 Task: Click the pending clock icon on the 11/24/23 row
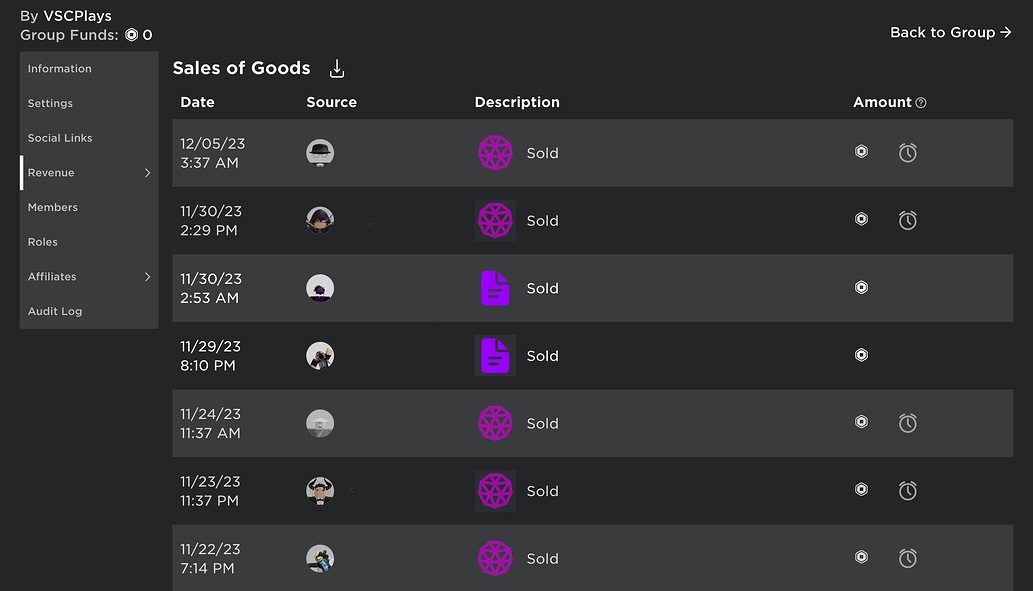coord(907,422)
